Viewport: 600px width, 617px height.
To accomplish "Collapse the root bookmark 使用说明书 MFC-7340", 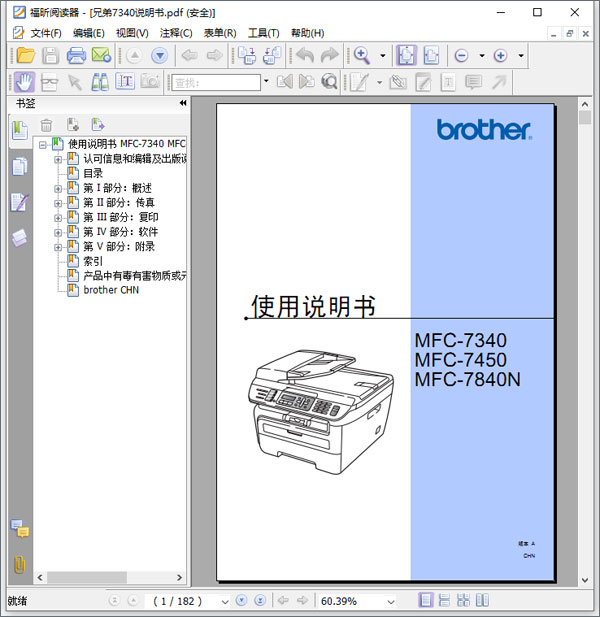I will (43, 145).
